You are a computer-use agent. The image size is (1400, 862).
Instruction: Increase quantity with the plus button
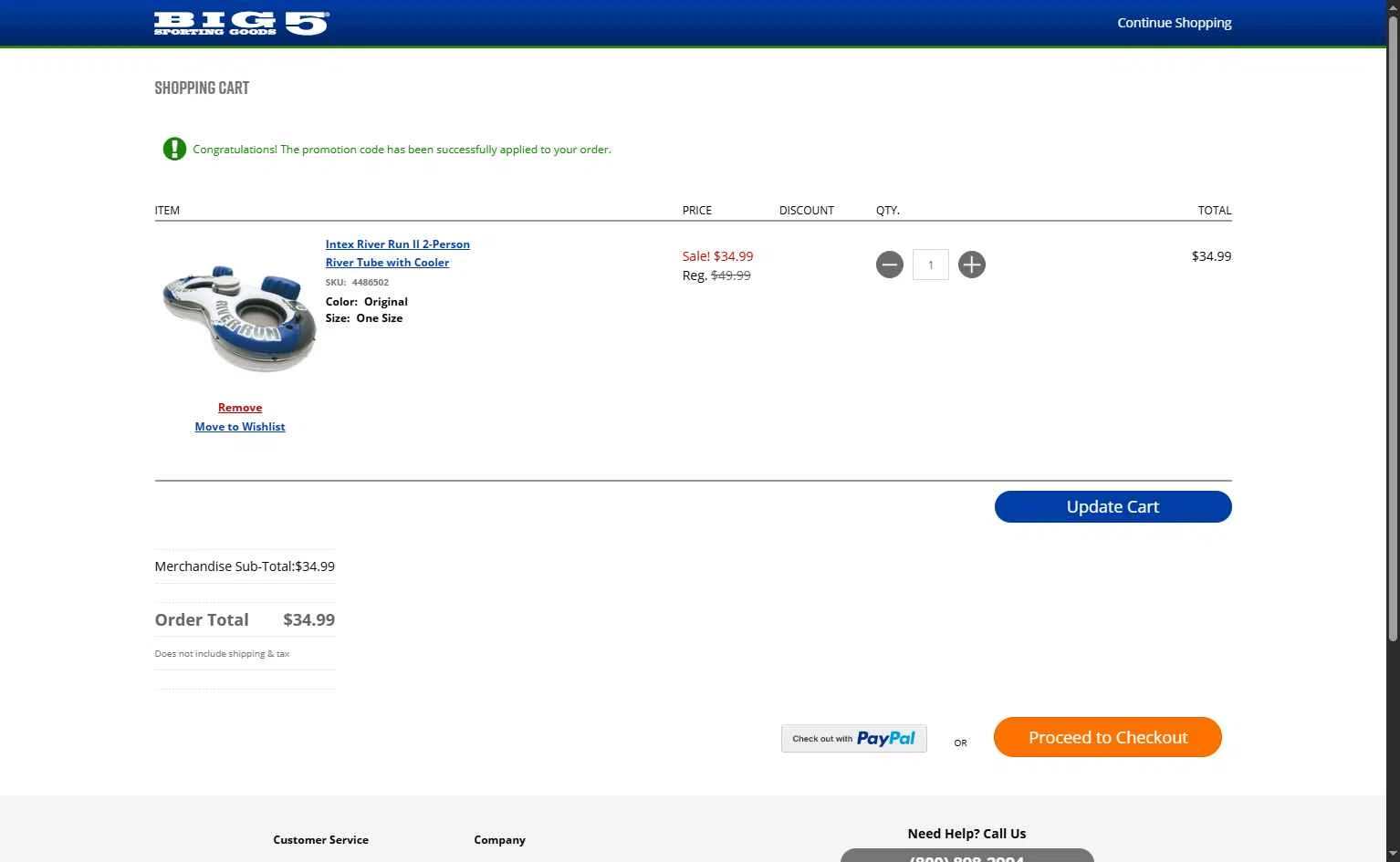pos(972,265)
